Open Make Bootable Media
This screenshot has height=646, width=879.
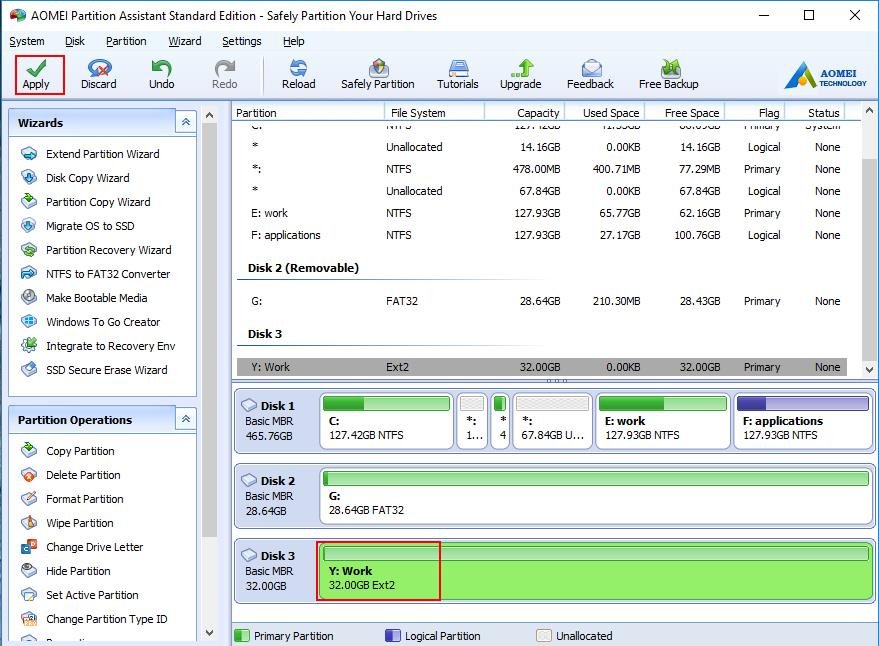click(x=96, y=298)
